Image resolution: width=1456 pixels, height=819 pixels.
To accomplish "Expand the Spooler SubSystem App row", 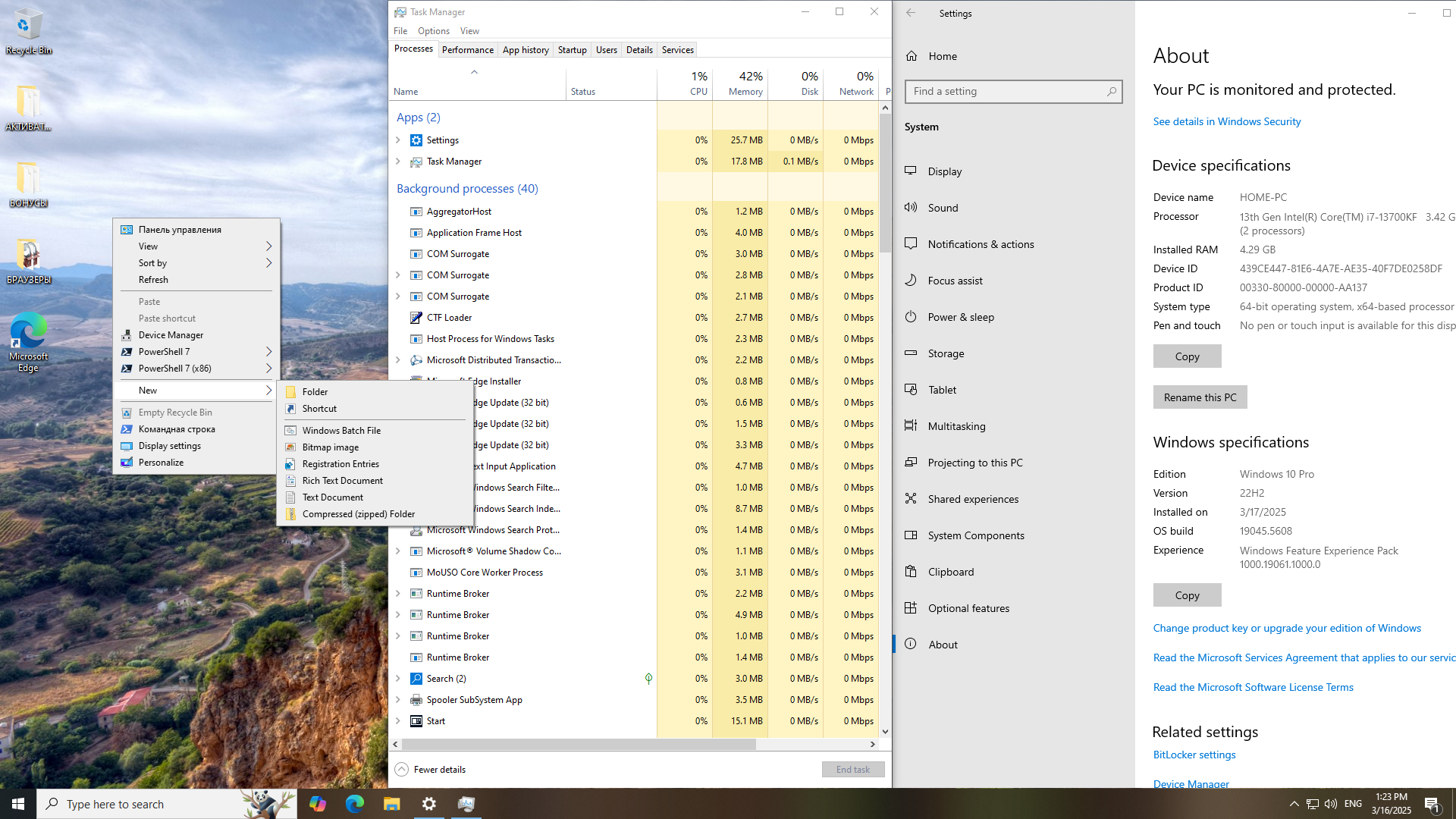I will 398,700.
